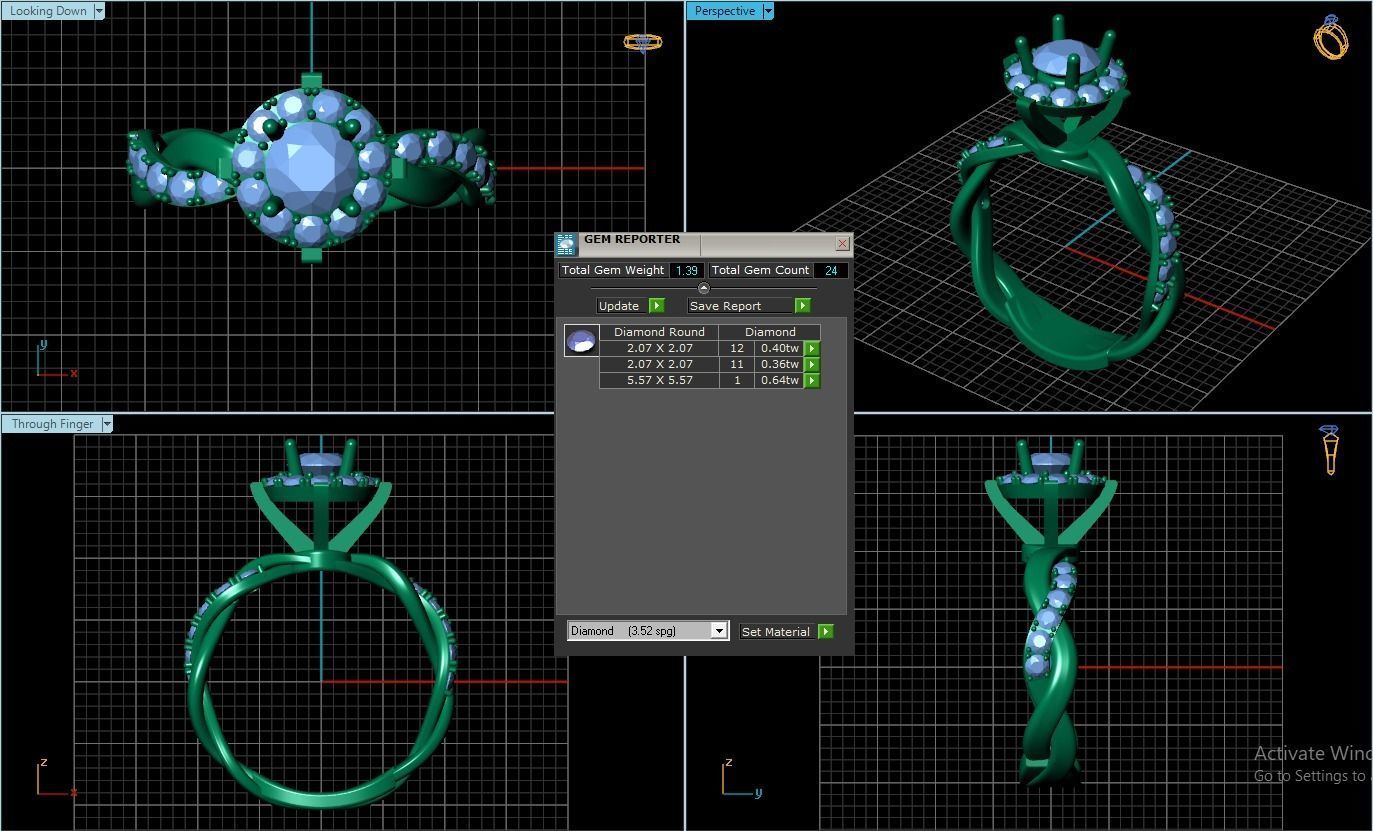Close the Gem Reporter panel
1373x831 pixels.
pyautogui.click(x=842, y=243)
